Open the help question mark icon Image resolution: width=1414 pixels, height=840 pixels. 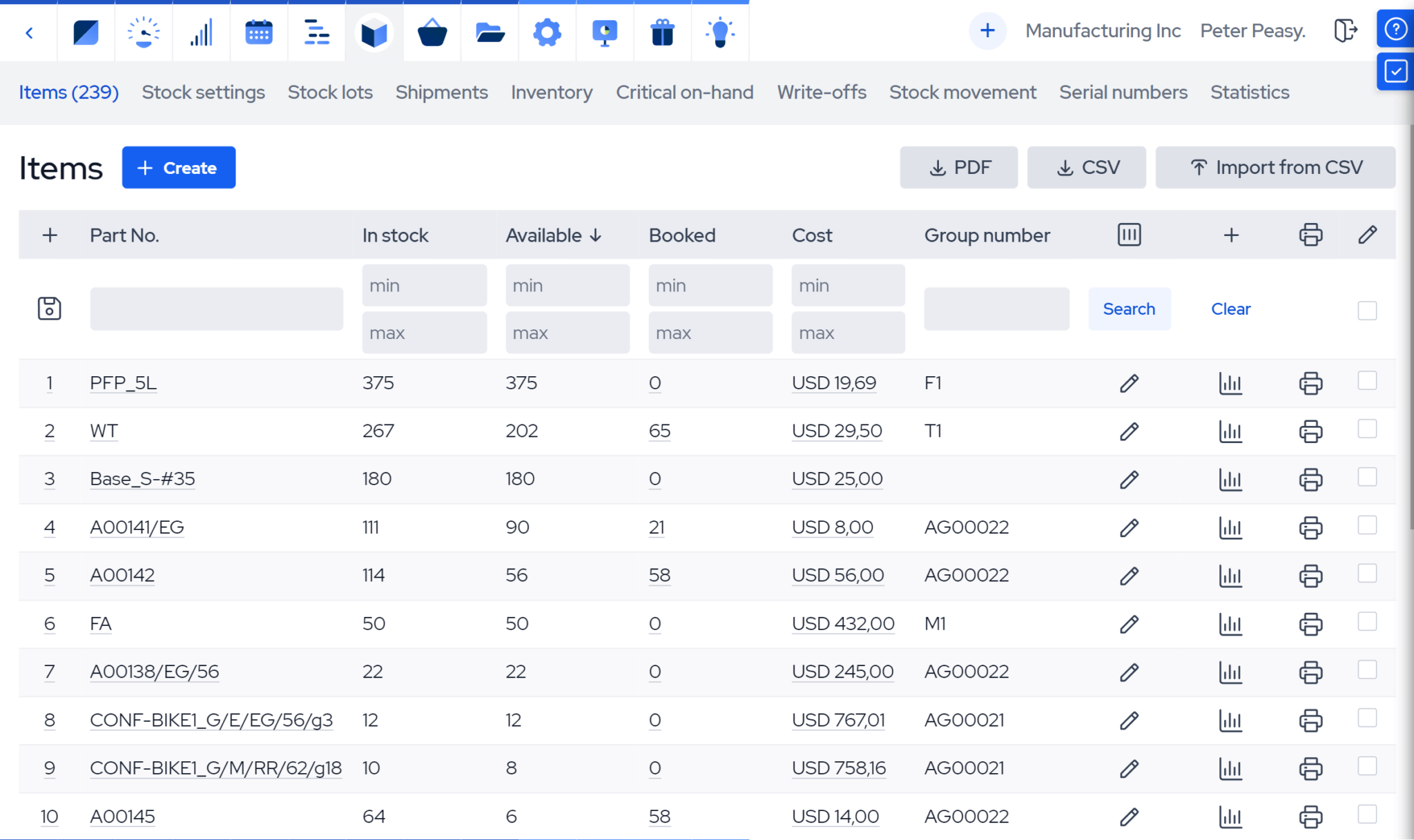coord(1395,29)
